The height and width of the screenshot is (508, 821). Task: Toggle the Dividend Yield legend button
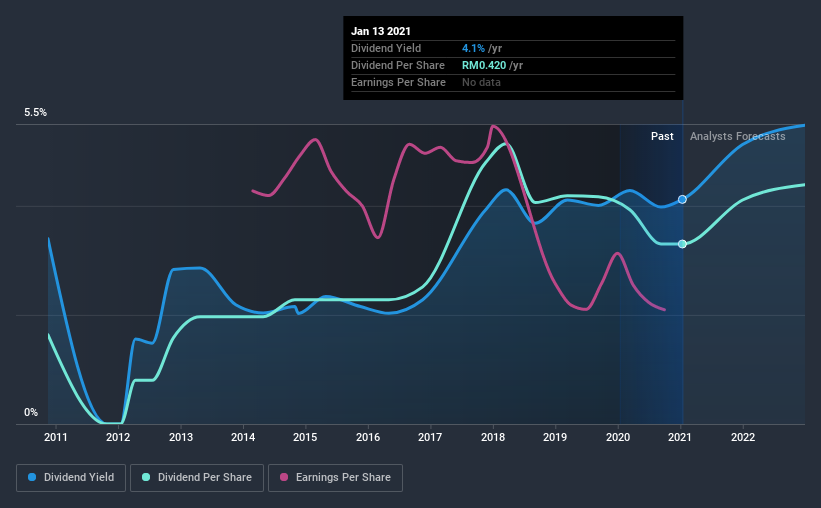71,478
